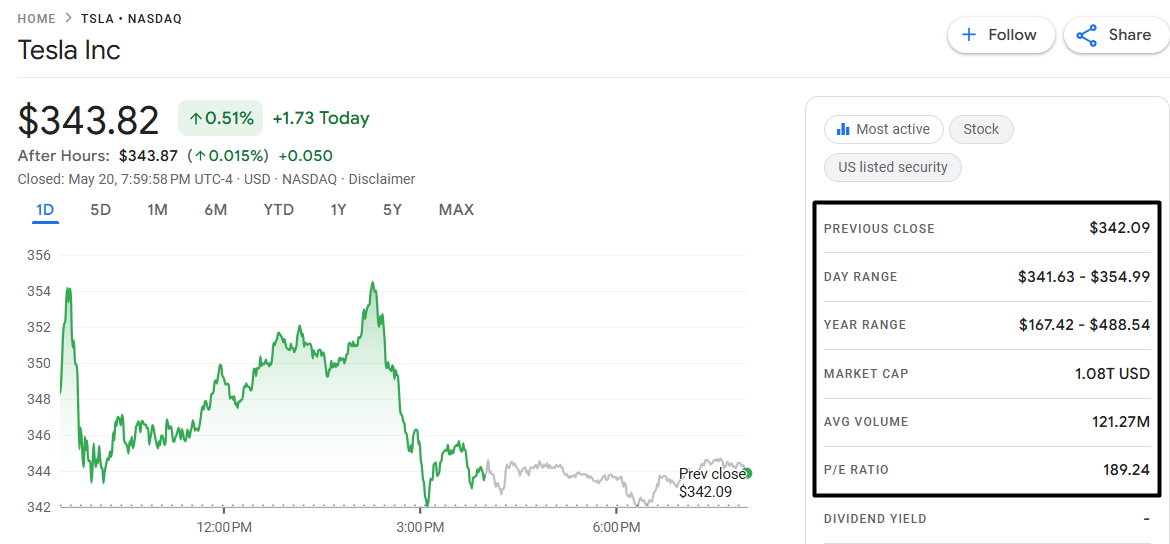Click the green dot at chart end

[x=748, y=473]
